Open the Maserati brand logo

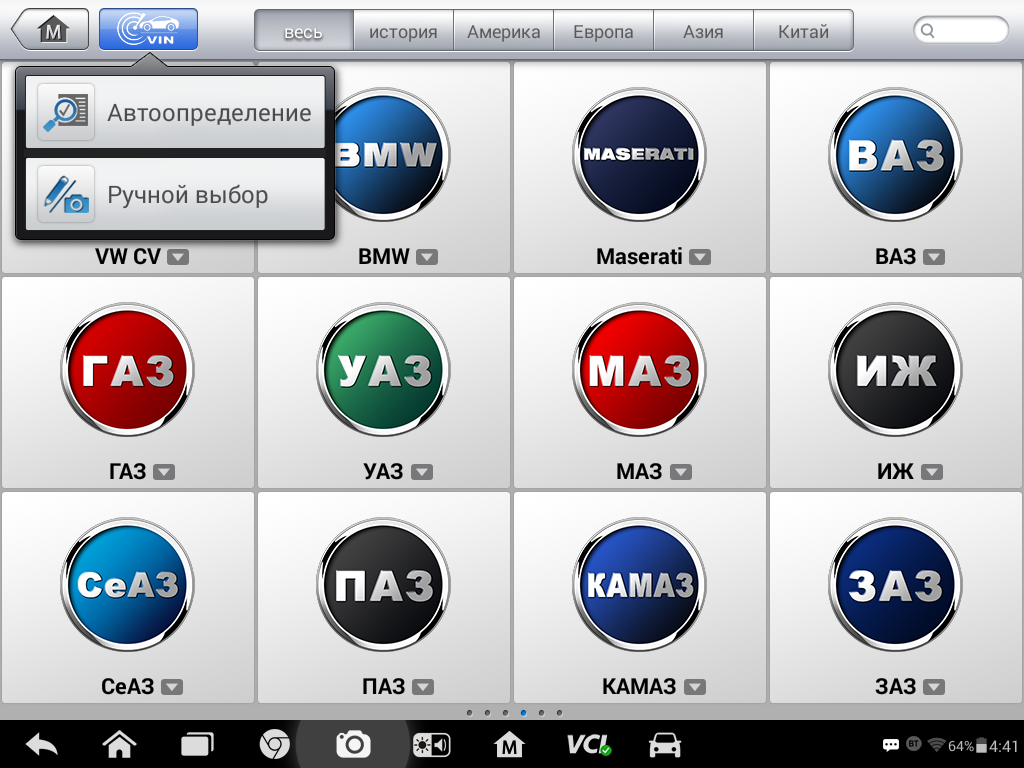point(640,155)
